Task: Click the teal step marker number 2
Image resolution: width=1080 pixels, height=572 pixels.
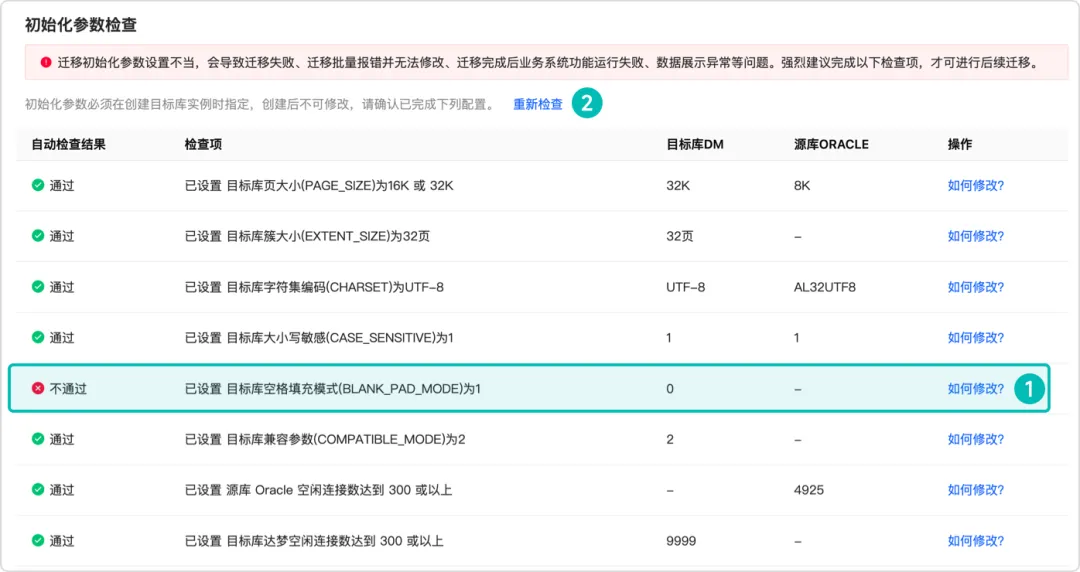Action: point(587,103)
